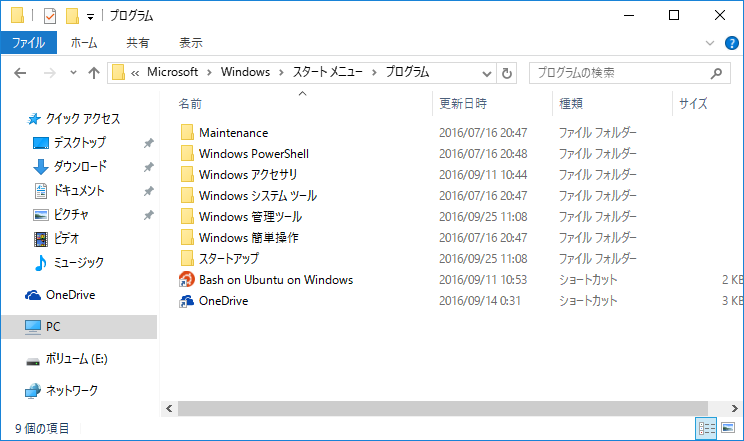
Task: Select クイック アクセス in the navigation pane
Action: [83, 119]
